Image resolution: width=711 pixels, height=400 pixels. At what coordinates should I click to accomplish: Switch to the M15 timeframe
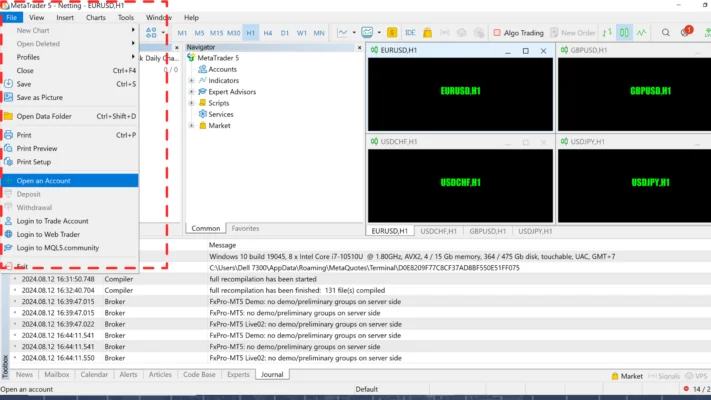click(x=216, y=33)
